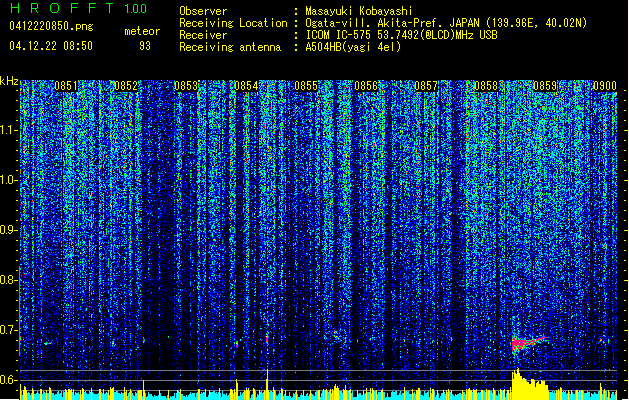629x400 pixels.
Task: Click the 0.9 kHz axis label
Action: tap(9, 230)
